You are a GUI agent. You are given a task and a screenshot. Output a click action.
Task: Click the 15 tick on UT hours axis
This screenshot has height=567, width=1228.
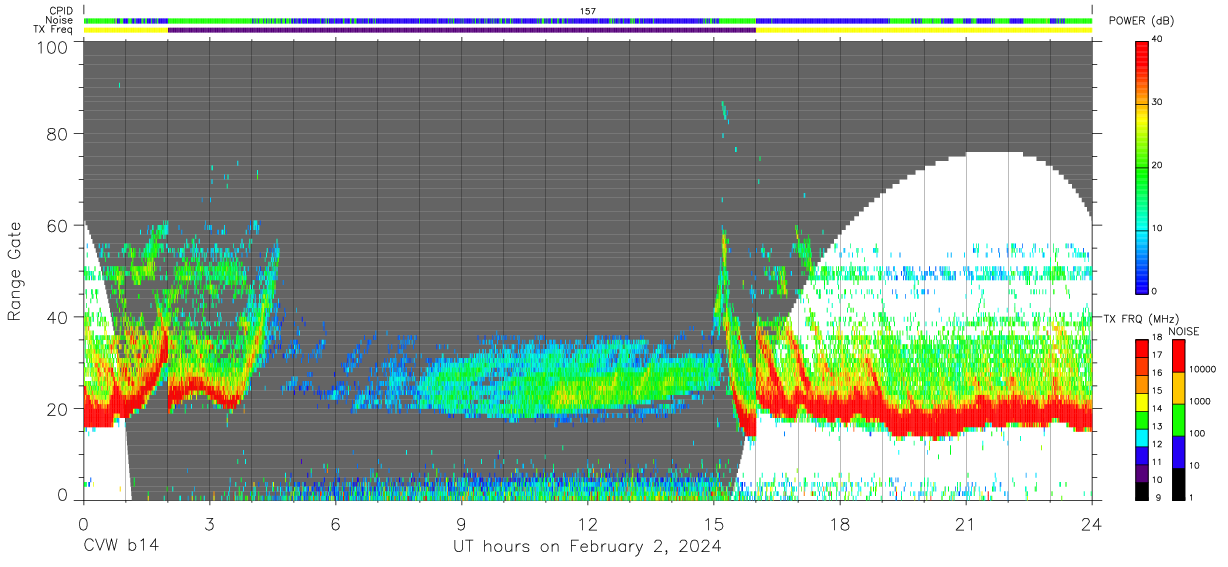[x=714, y=523]
